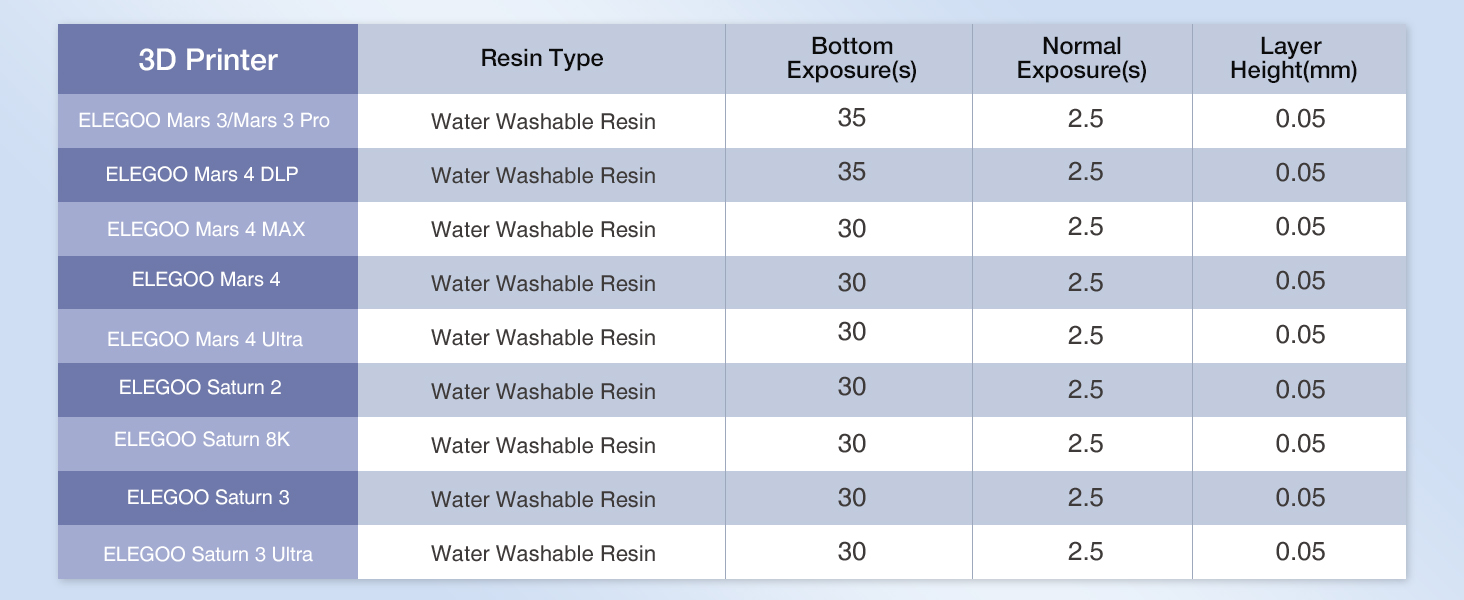
Task: Click bottom exposure value for Mars 4 MAX
Action: (x=851, y=227)
